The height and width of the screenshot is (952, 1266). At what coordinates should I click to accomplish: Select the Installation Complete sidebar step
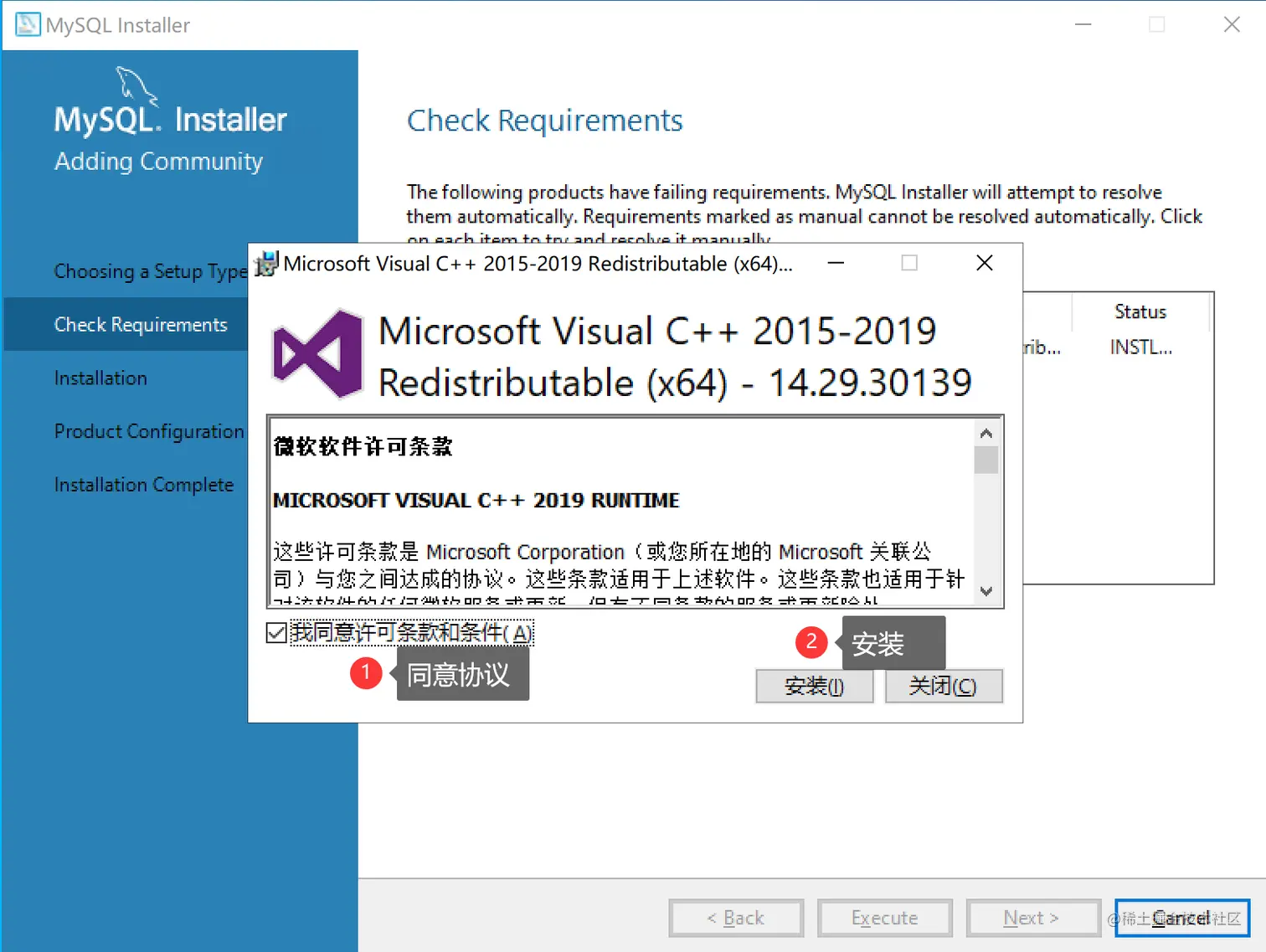144,485
